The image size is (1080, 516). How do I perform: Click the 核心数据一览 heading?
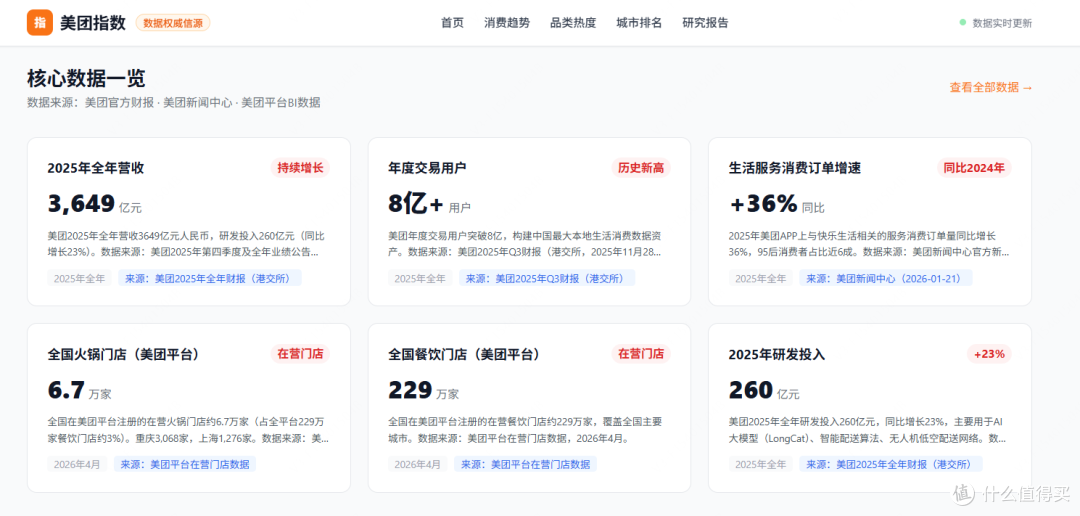[86, 79]
